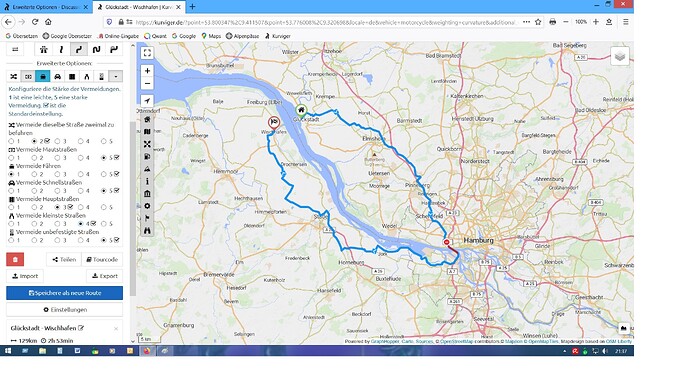Click the Export button

pyautogui.click(x=105, y=276)
